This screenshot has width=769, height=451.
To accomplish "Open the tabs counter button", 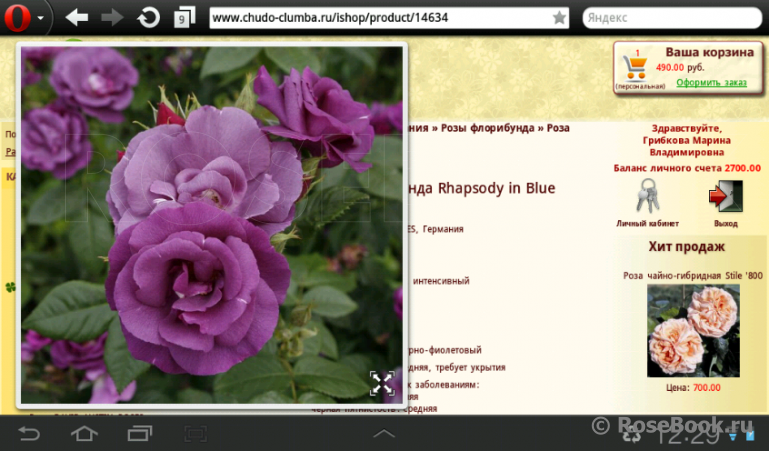I will click(x=184, y=18).
